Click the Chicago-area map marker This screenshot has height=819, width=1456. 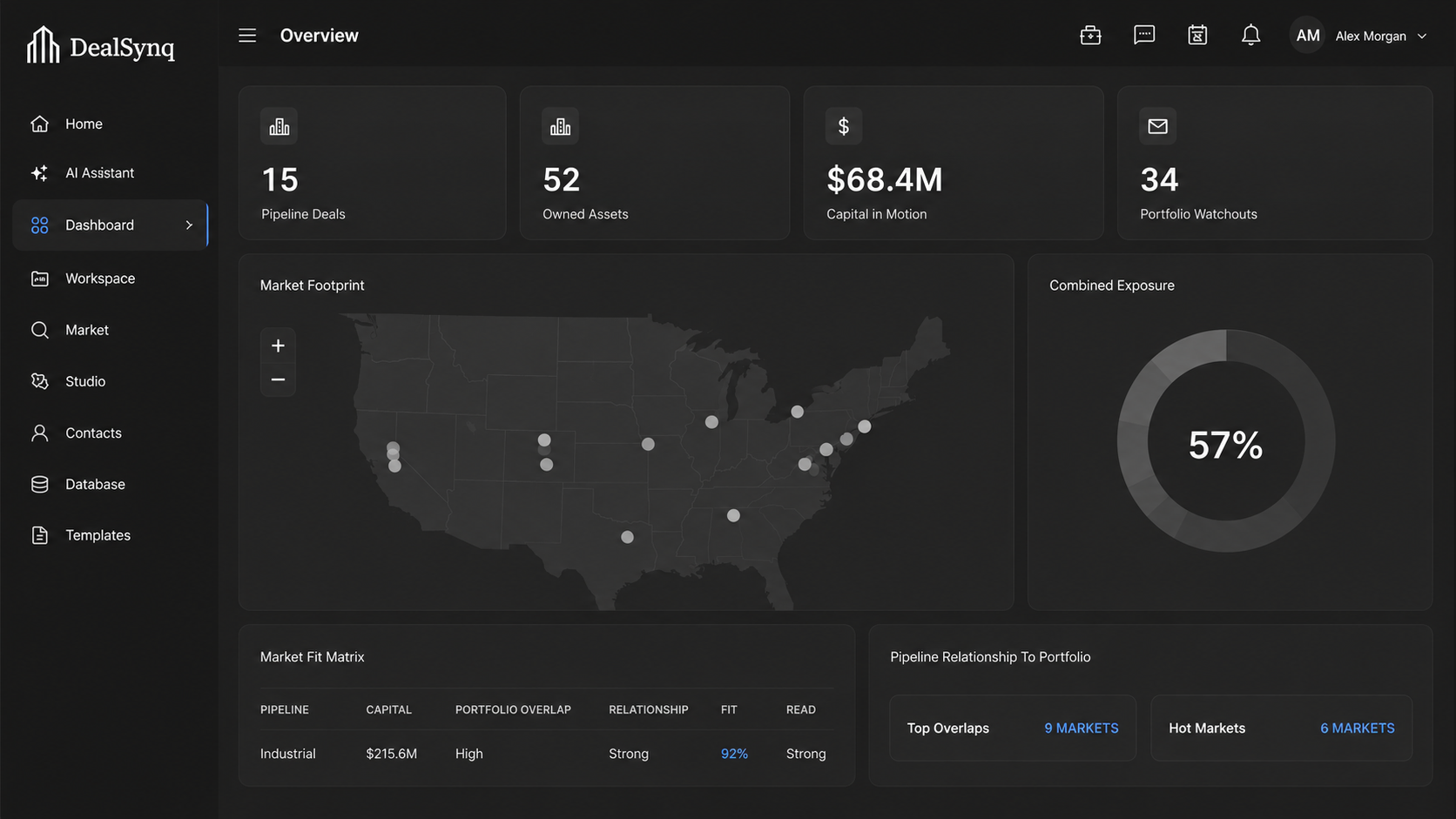711,422
